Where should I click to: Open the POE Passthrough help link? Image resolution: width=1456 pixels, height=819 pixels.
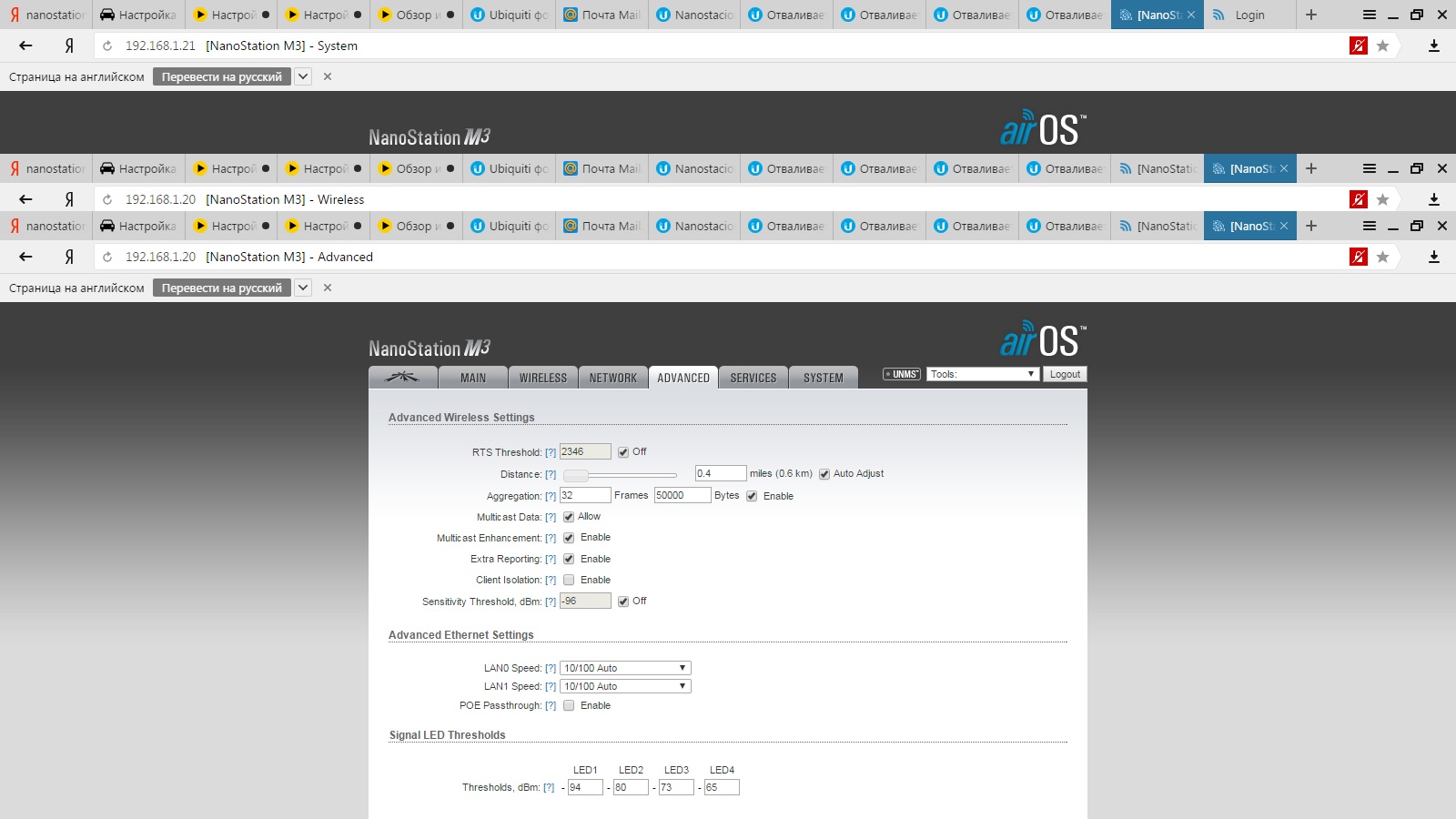(x=551, y=705)
